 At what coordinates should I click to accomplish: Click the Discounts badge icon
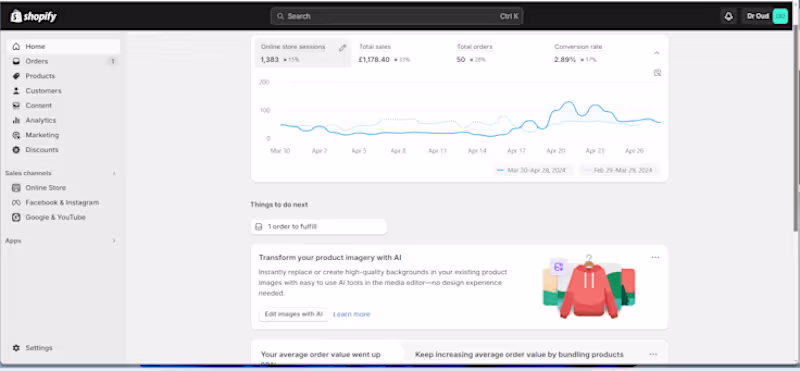click(x=16, y=150)
